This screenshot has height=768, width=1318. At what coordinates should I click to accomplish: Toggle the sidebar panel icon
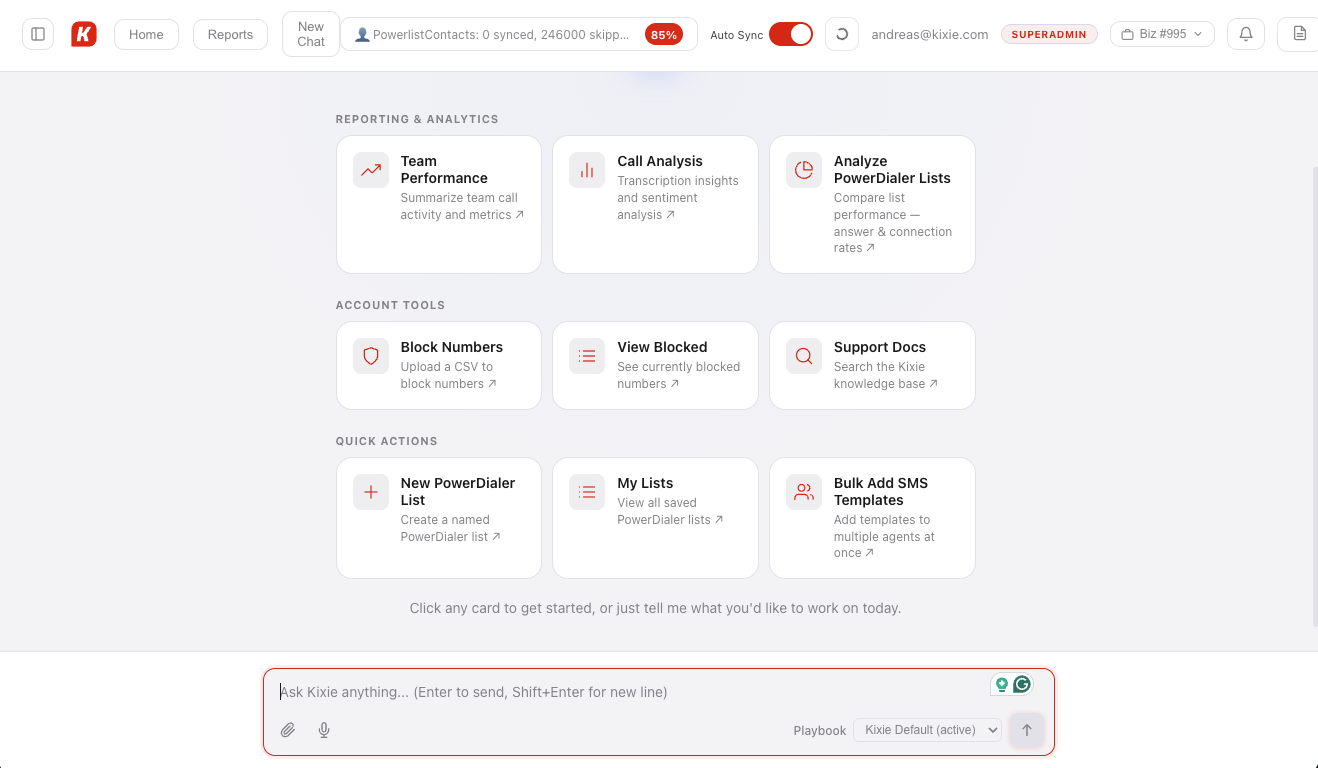(x=38, y=34)
